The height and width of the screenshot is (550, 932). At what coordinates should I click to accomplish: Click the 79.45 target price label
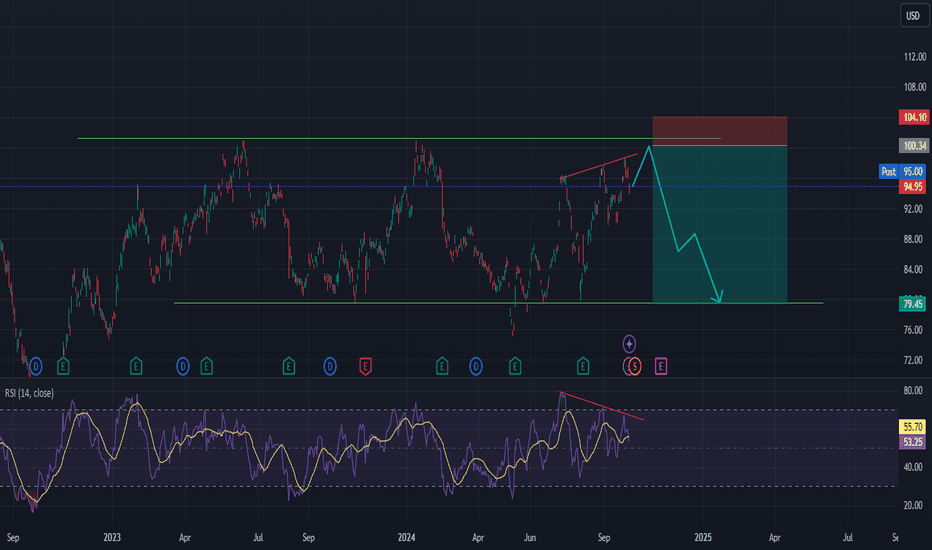(x=912, y=304)
